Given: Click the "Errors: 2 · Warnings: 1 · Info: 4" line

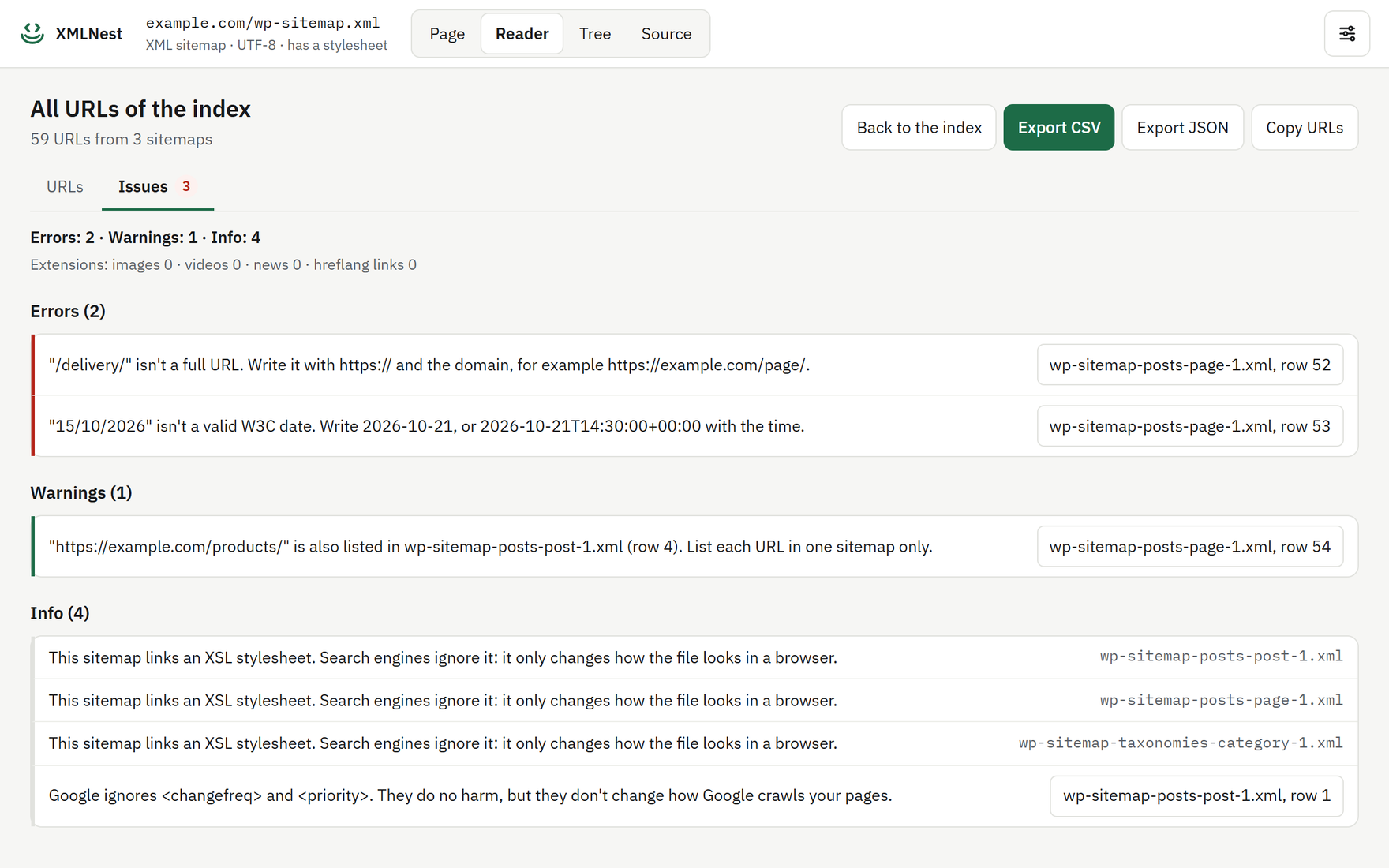Looking at the screenshot, I should 145,238.
